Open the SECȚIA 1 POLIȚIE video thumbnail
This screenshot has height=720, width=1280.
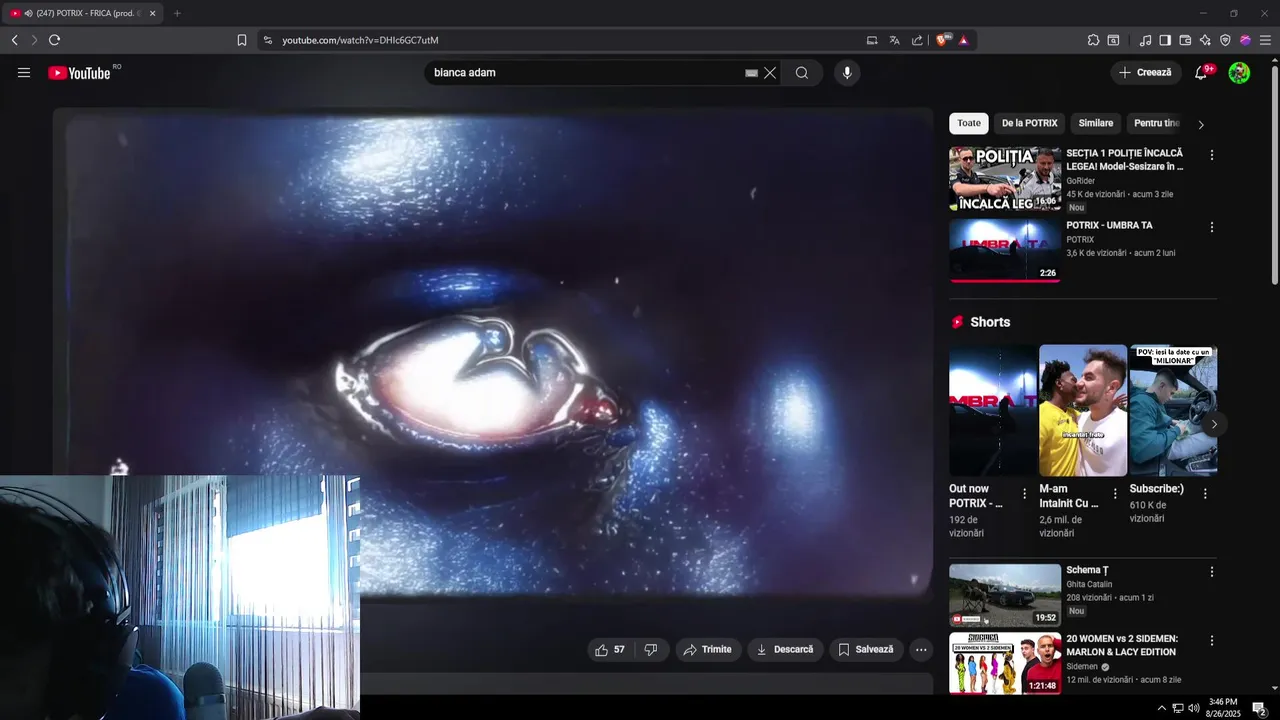click(x=1005, y=179)
